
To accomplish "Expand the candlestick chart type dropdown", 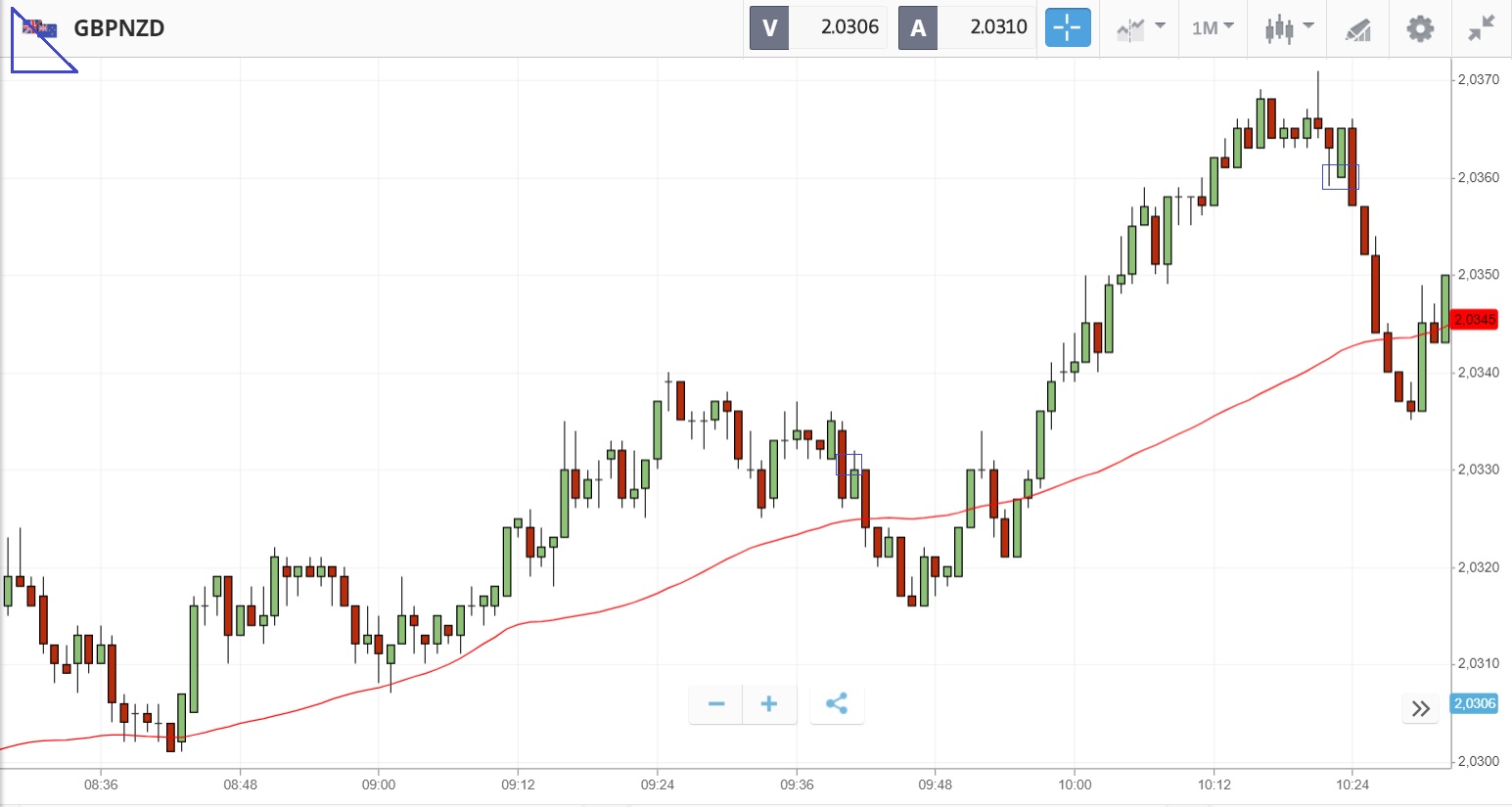I will (1288, 27).
